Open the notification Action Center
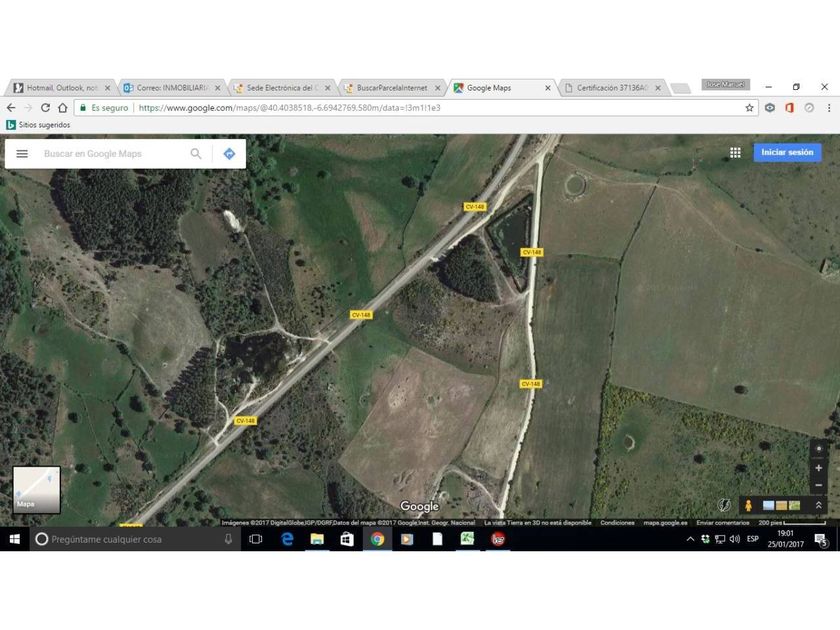 [821, 539]
